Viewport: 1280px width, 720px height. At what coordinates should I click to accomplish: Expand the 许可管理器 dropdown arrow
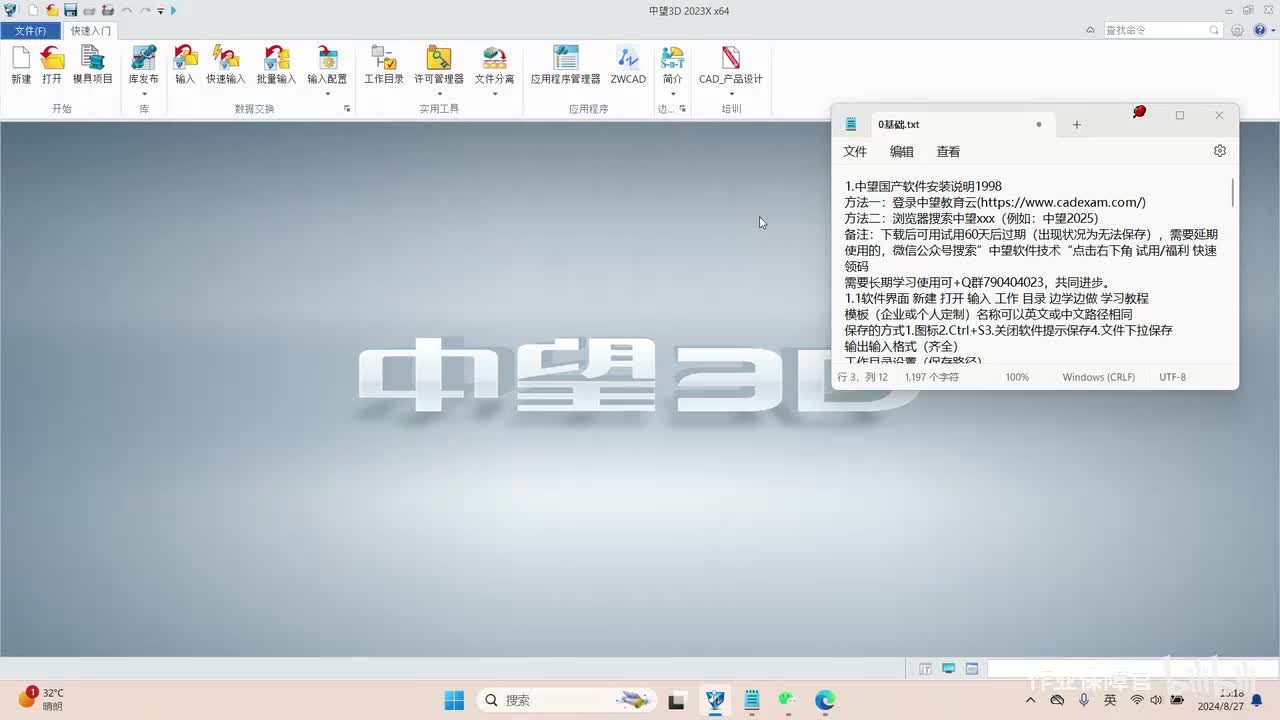(x=439, y=95)
